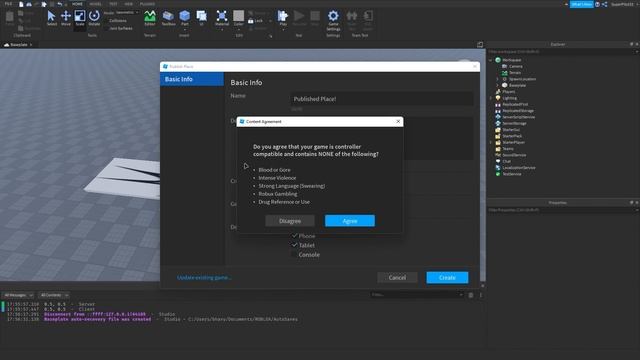Expand the Baseplate node in Explorer
The width and height of the screenshot is (640, 360).
click(x=498, y=85)
